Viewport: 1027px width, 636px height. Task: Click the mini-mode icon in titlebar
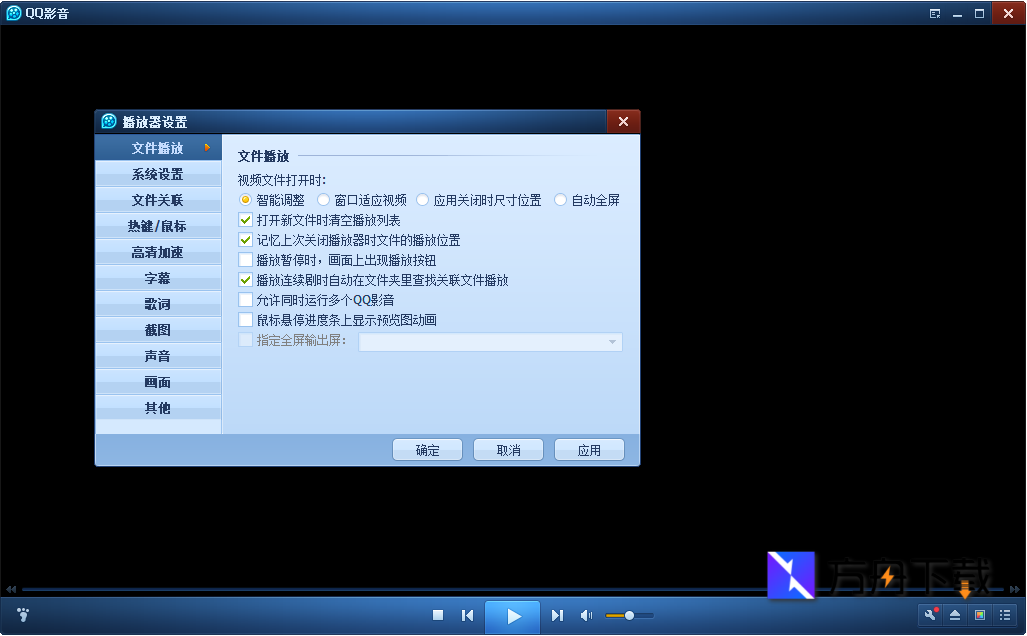click(x=935, y=13)
